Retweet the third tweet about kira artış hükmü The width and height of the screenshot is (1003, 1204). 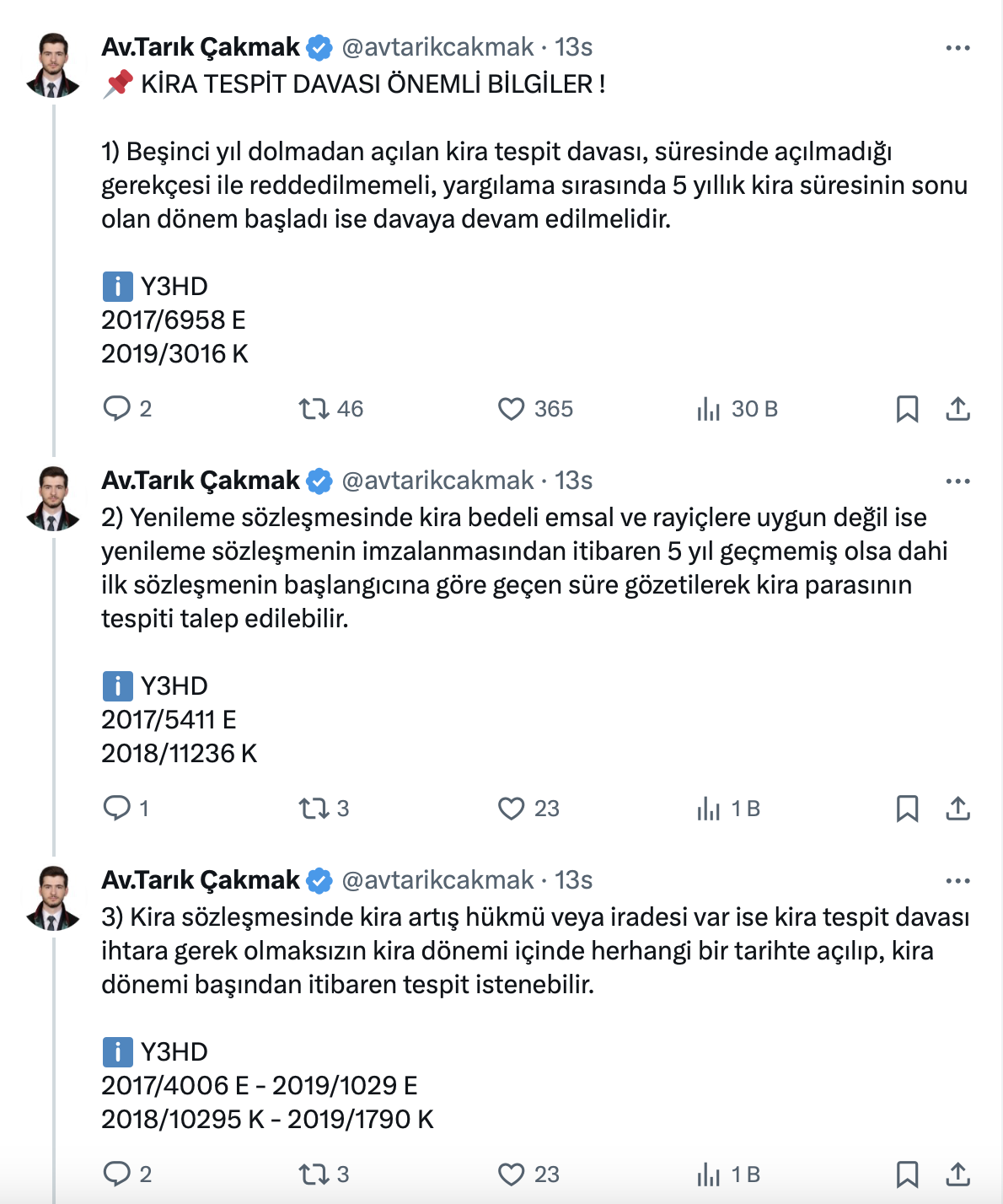(x=314, y=1174)
